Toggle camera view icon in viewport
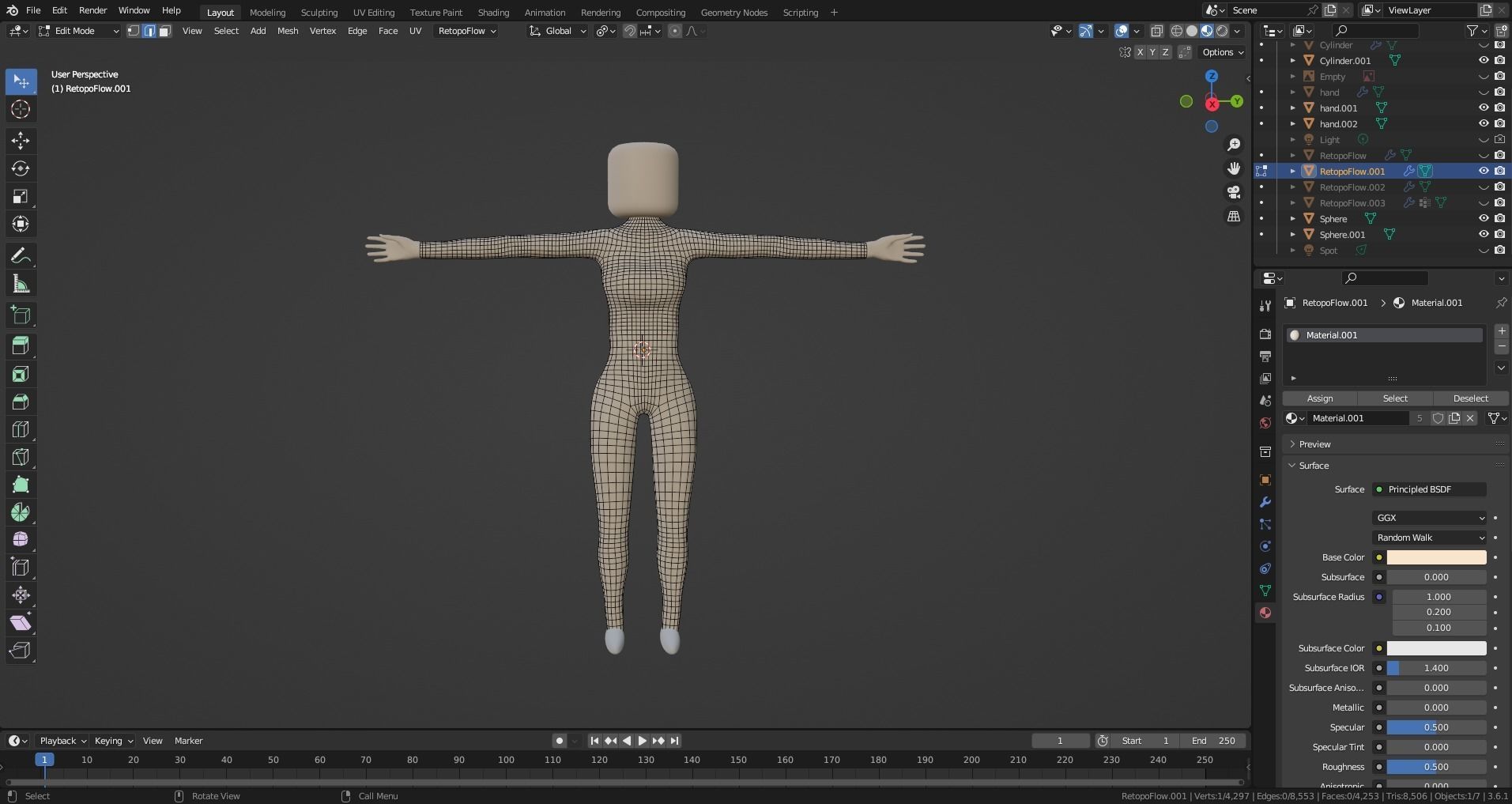1512x804 pixels. point(1234,192)
